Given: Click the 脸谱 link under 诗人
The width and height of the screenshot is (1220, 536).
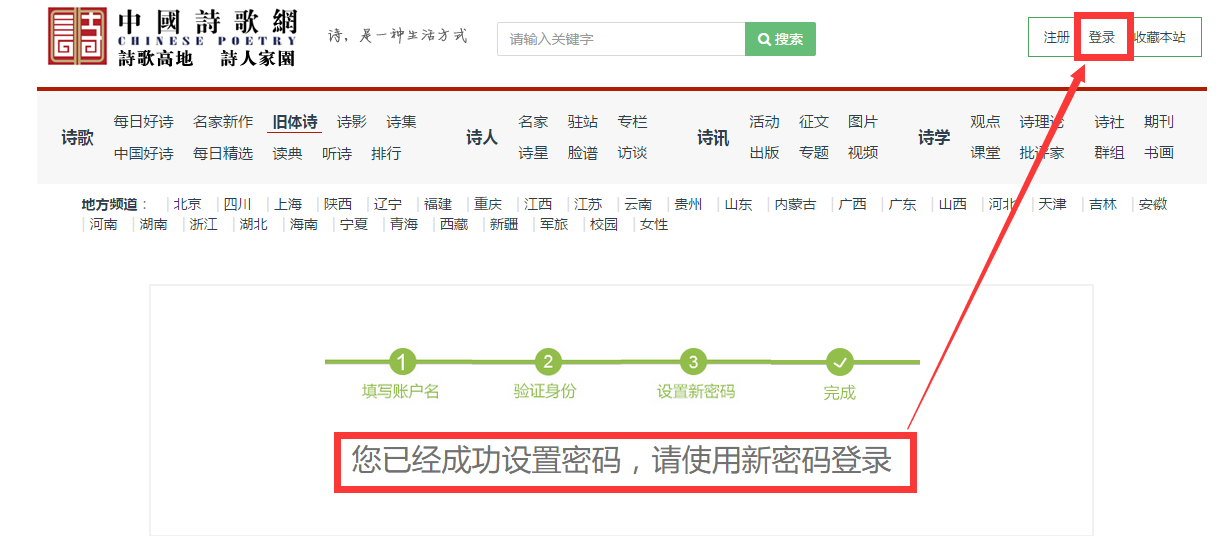Looking at the screenshot, I should click(x=583, y=153).
